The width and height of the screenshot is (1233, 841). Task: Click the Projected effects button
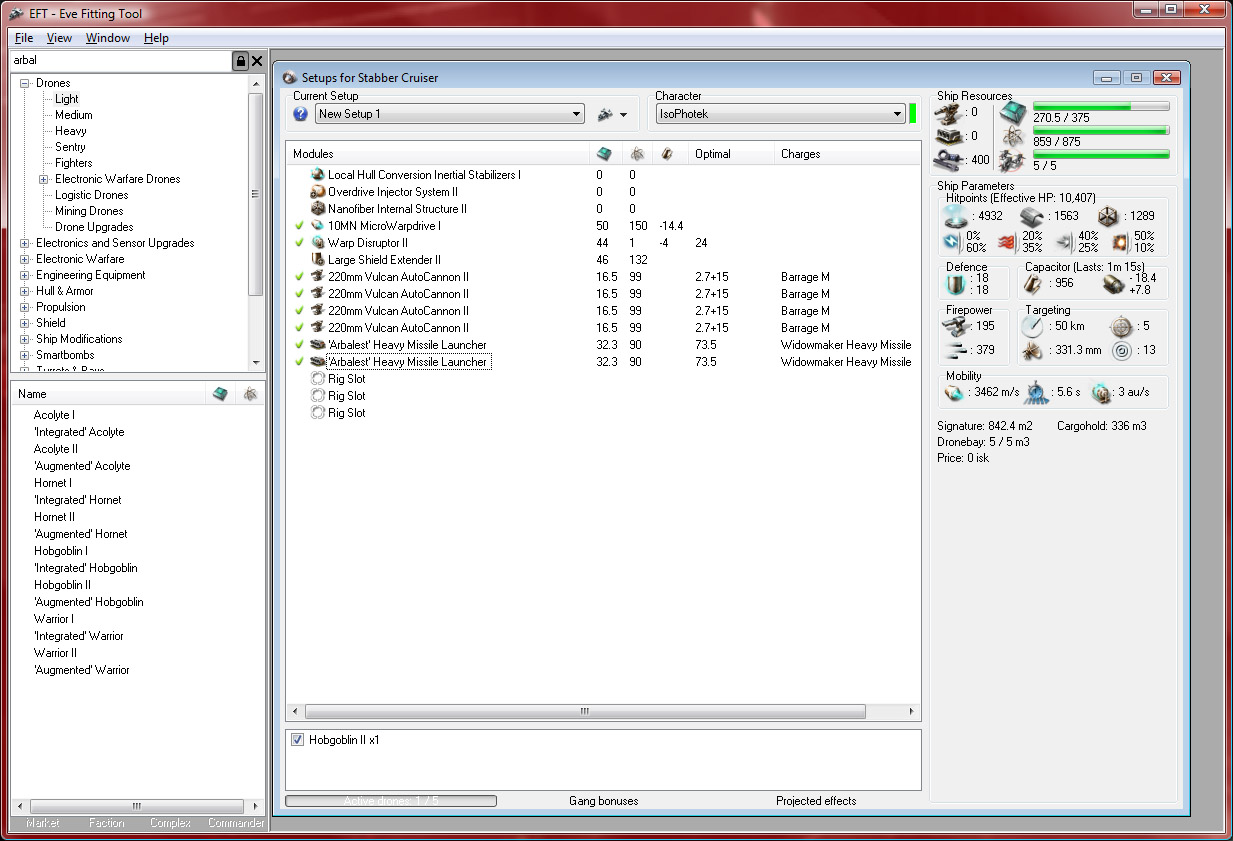tap(816, 801)
